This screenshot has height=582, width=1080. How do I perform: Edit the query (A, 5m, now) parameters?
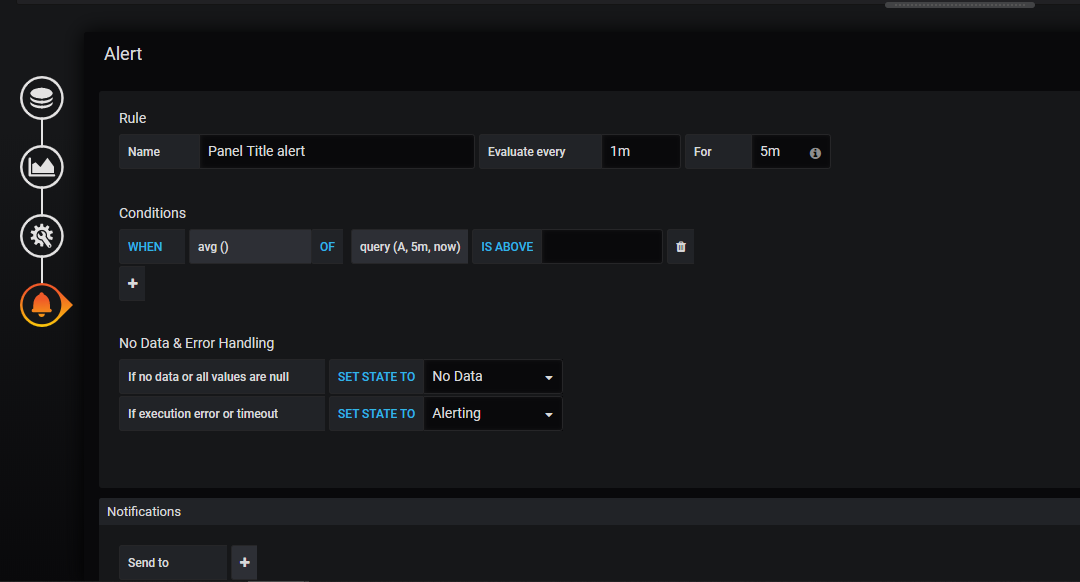pyautogui.click(x=409, y=247)
